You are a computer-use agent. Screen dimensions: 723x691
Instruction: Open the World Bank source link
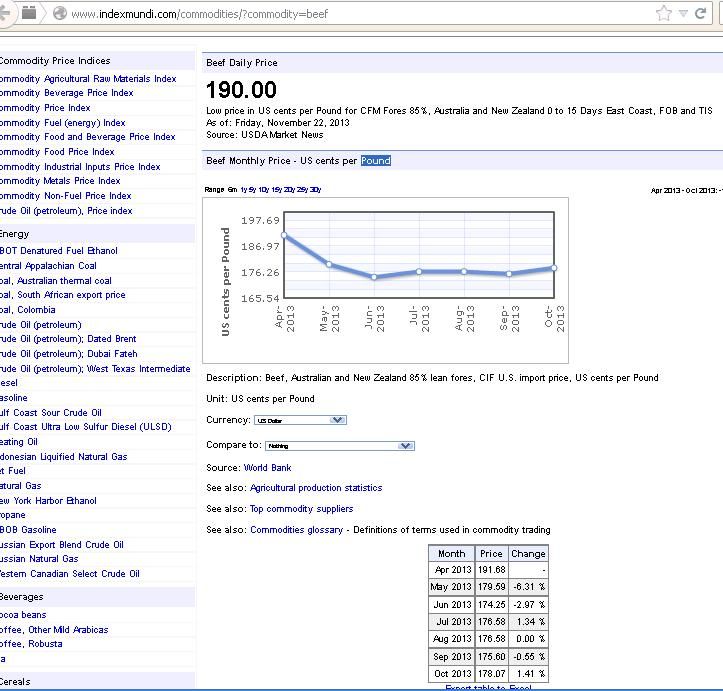pos(267,467)
